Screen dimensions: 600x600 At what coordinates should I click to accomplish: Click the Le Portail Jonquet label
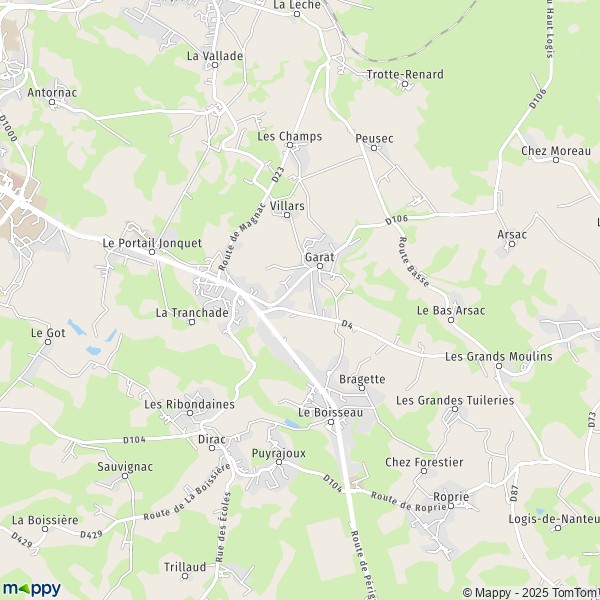[x=152, y=243]
